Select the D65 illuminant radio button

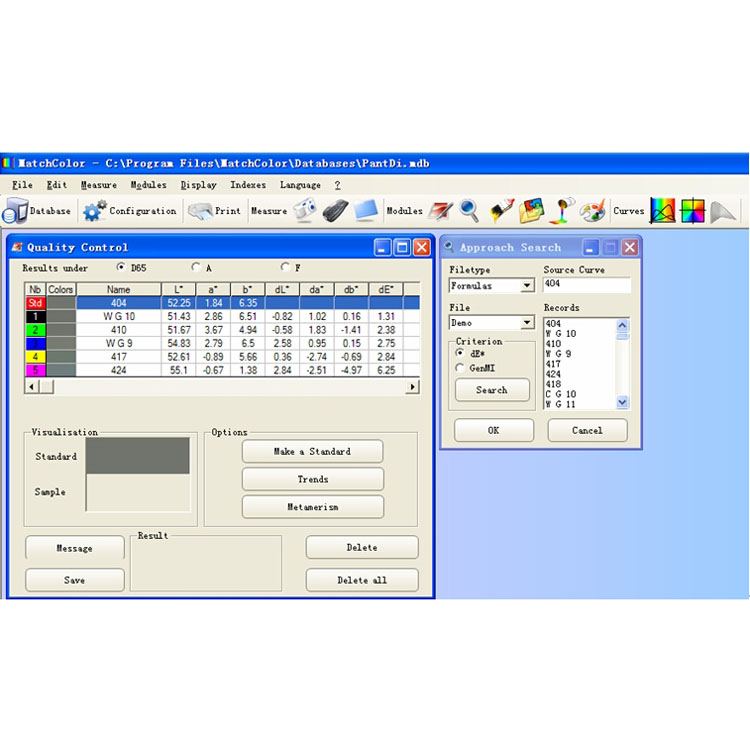pos(121,267)
